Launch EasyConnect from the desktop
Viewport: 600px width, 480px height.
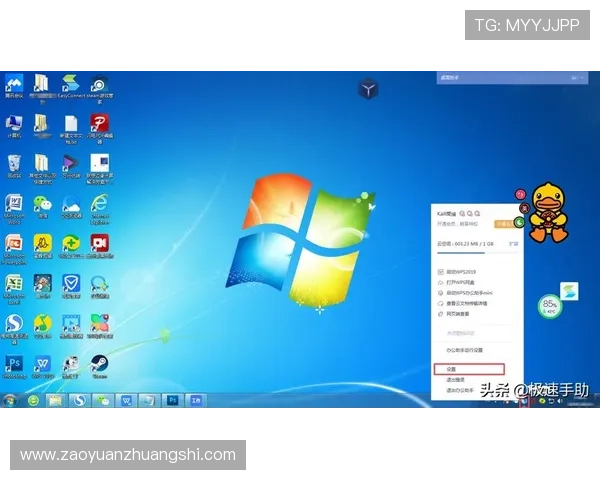click(71, 84)
